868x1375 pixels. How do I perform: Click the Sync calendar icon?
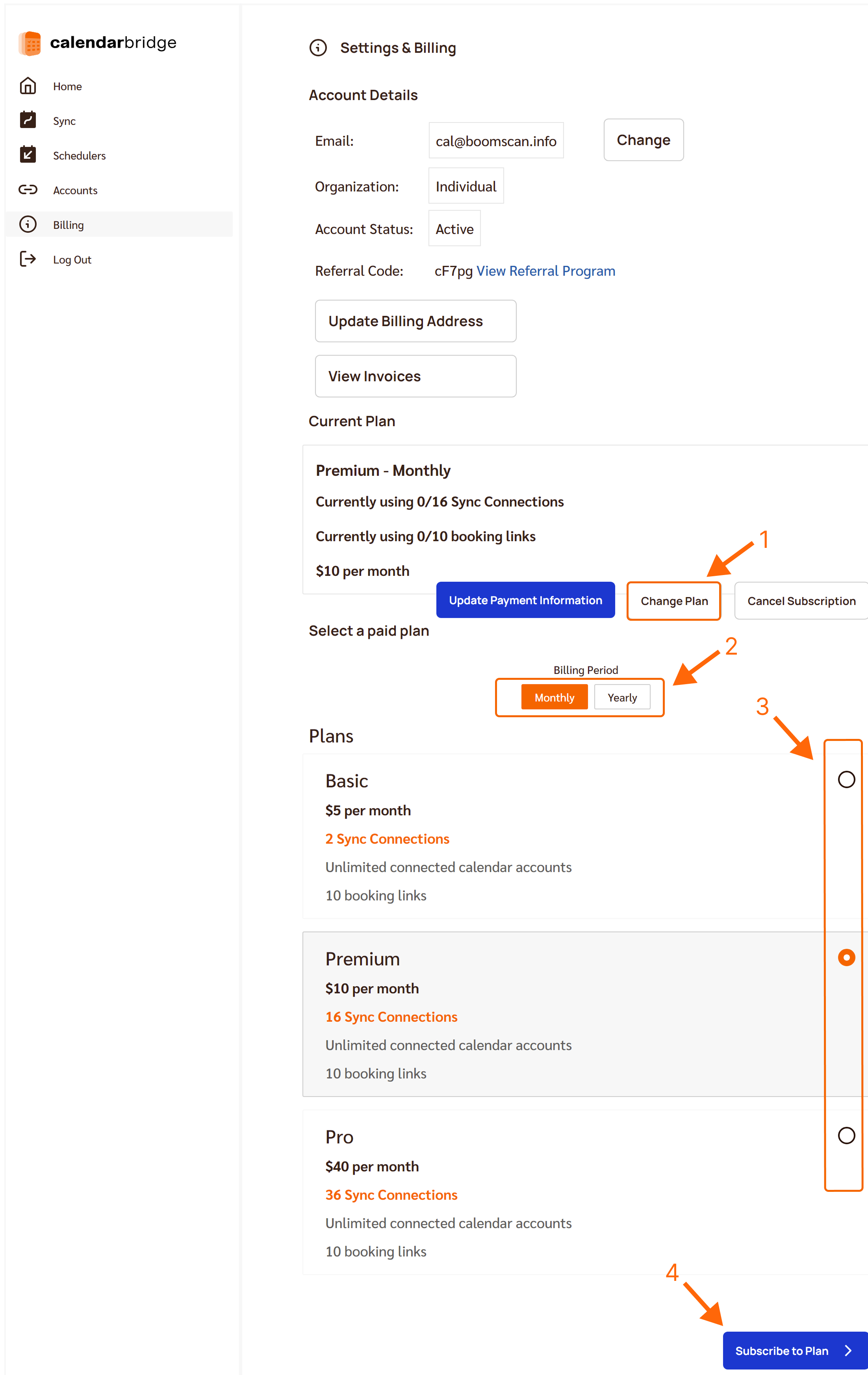pos(28,120)
